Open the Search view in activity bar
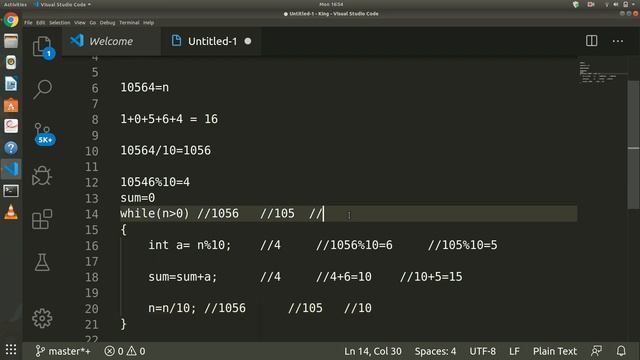This screenshot has width=640, height=360. (42, 89)
